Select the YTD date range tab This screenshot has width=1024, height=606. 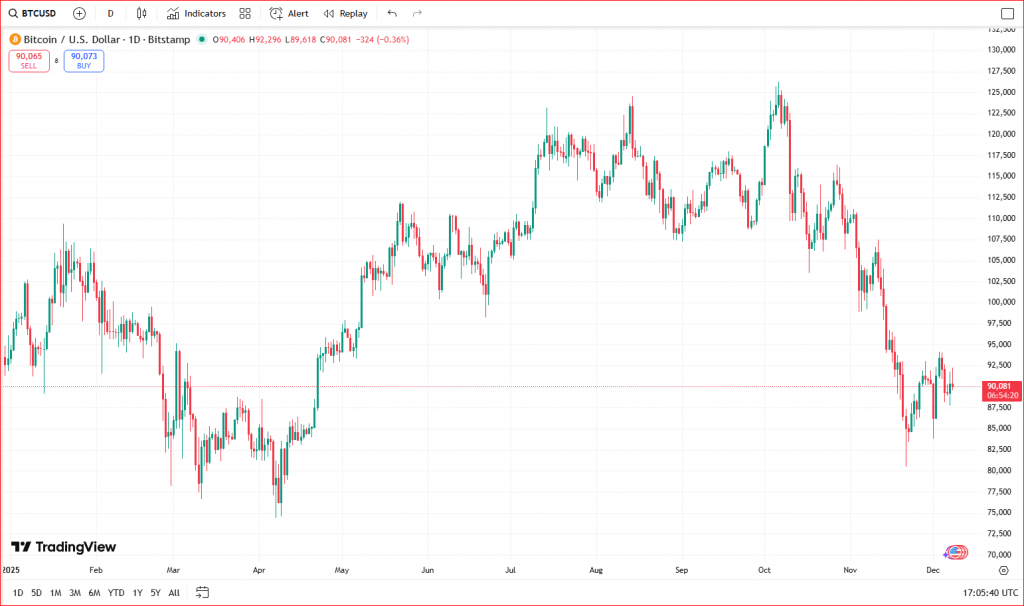click(116, 592)
